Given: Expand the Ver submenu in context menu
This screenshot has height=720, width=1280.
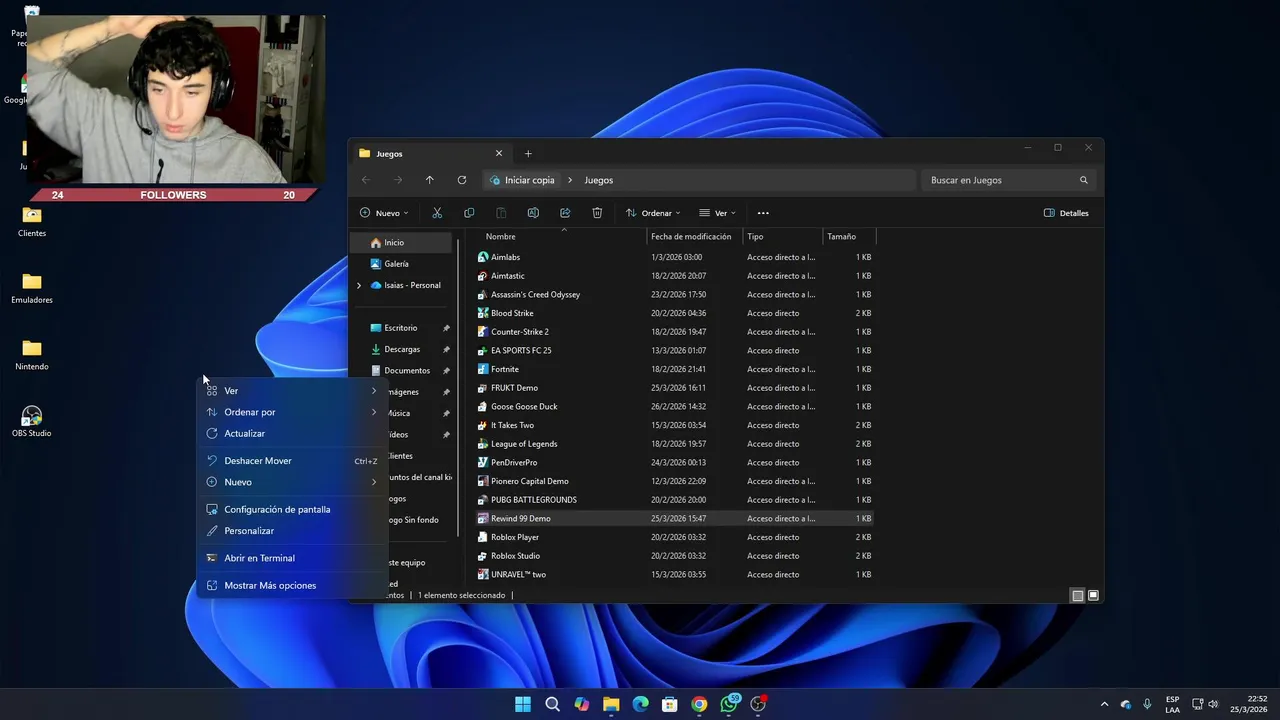Looking at the screenshot, I should [374, 391].
